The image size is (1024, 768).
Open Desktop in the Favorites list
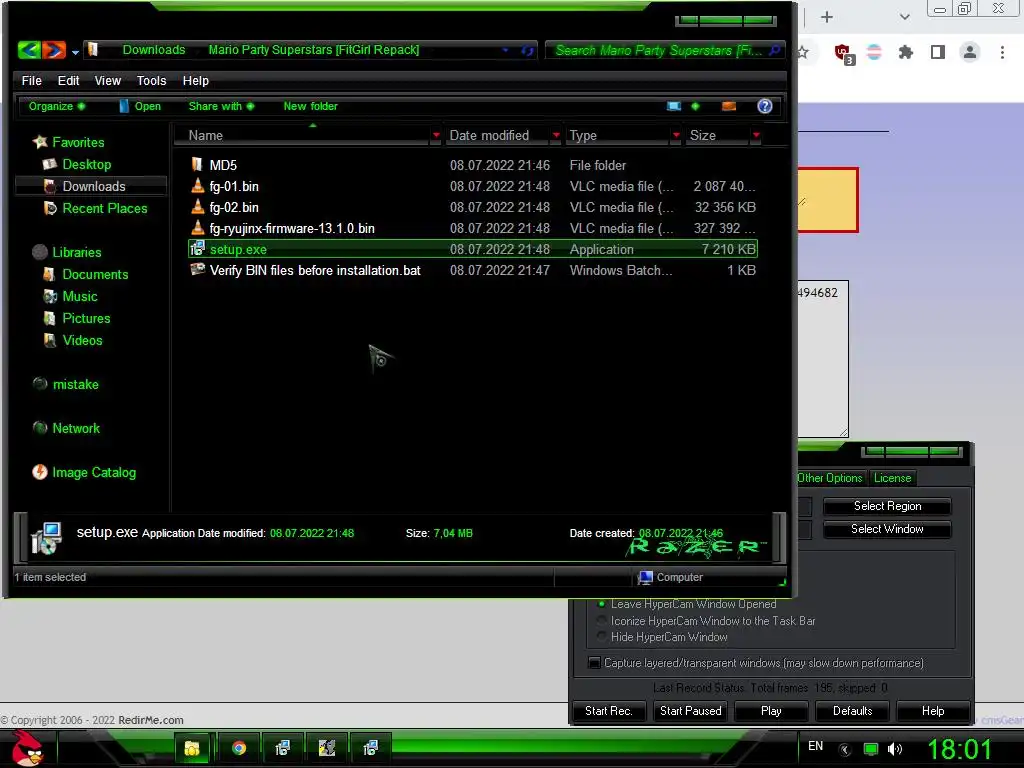[x=86, y=164]
